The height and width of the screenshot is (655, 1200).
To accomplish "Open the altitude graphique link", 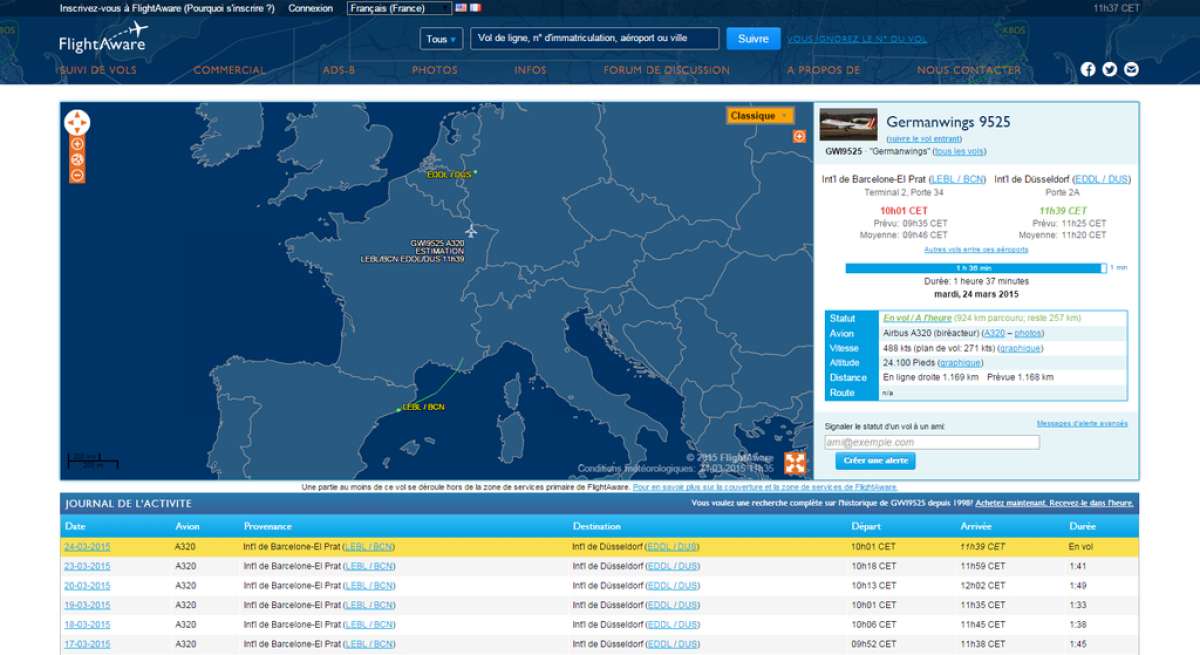I will (959, 363).
